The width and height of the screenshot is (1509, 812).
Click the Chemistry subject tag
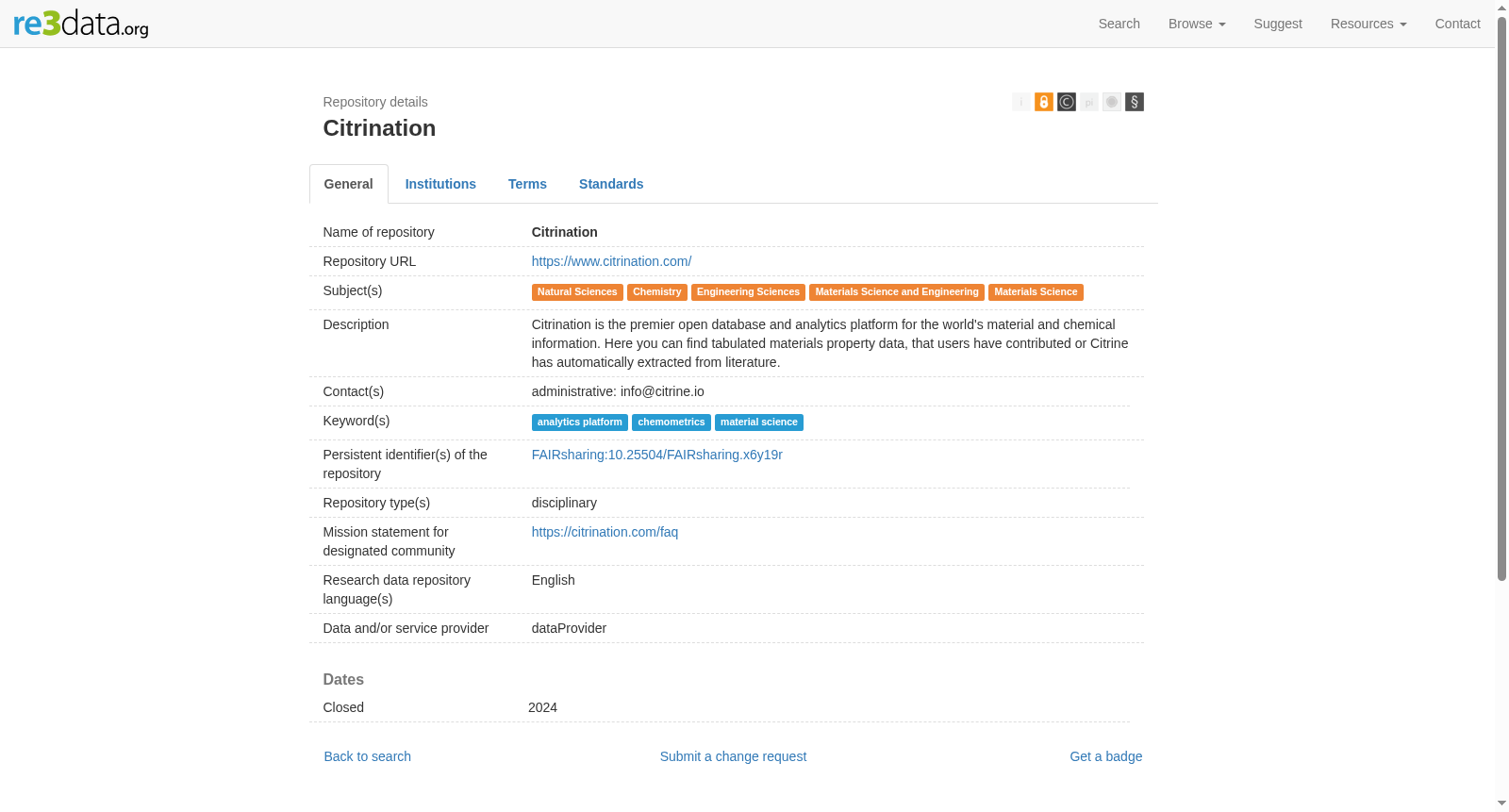point(657,292)
